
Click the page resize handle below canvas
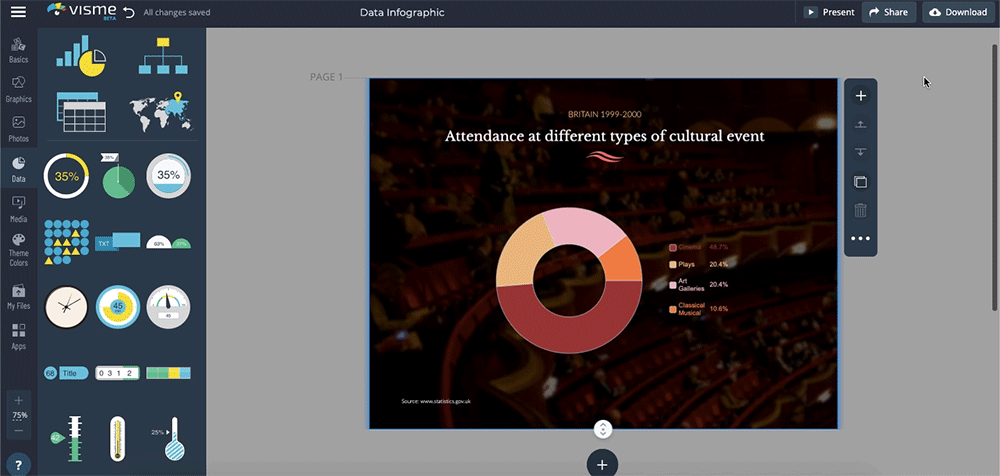(602, 429)
